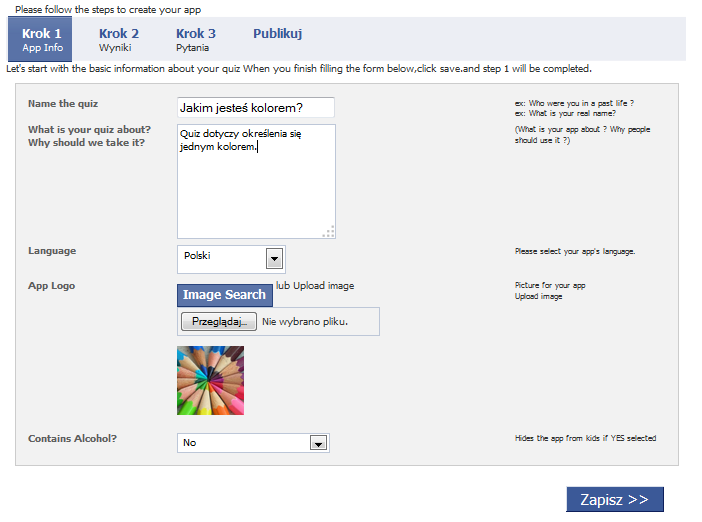Viewport: 702px width, 522px height.
Task: Focus the quiz description text area
Action: point(256,181)
